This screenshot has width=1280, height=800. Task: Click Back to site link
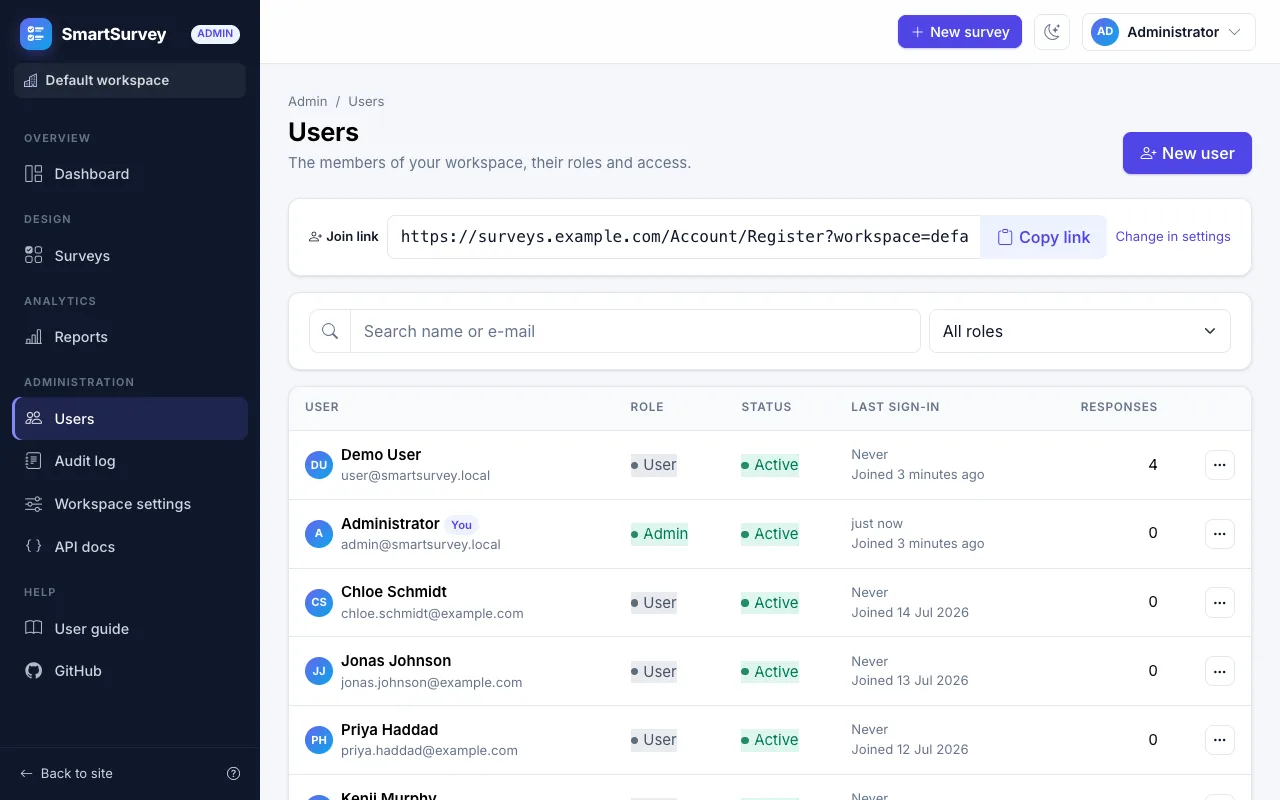point(67,773)
